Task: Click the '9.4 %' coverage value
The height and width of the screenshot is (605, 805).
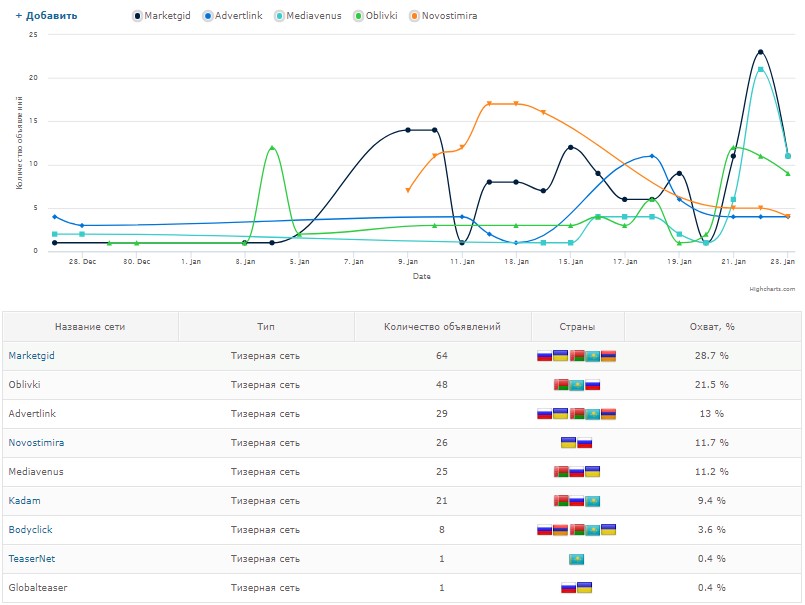Action: click(x=712, y=501)
